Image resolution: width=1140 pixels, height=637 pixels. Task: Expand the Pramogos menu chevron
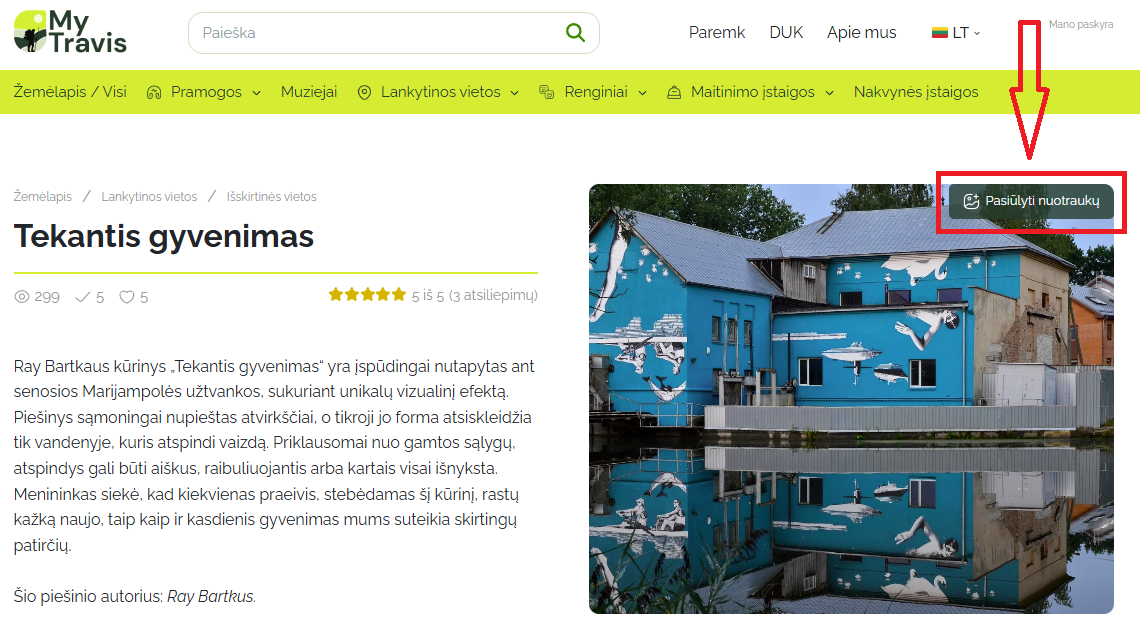click(x=256, y=93)
